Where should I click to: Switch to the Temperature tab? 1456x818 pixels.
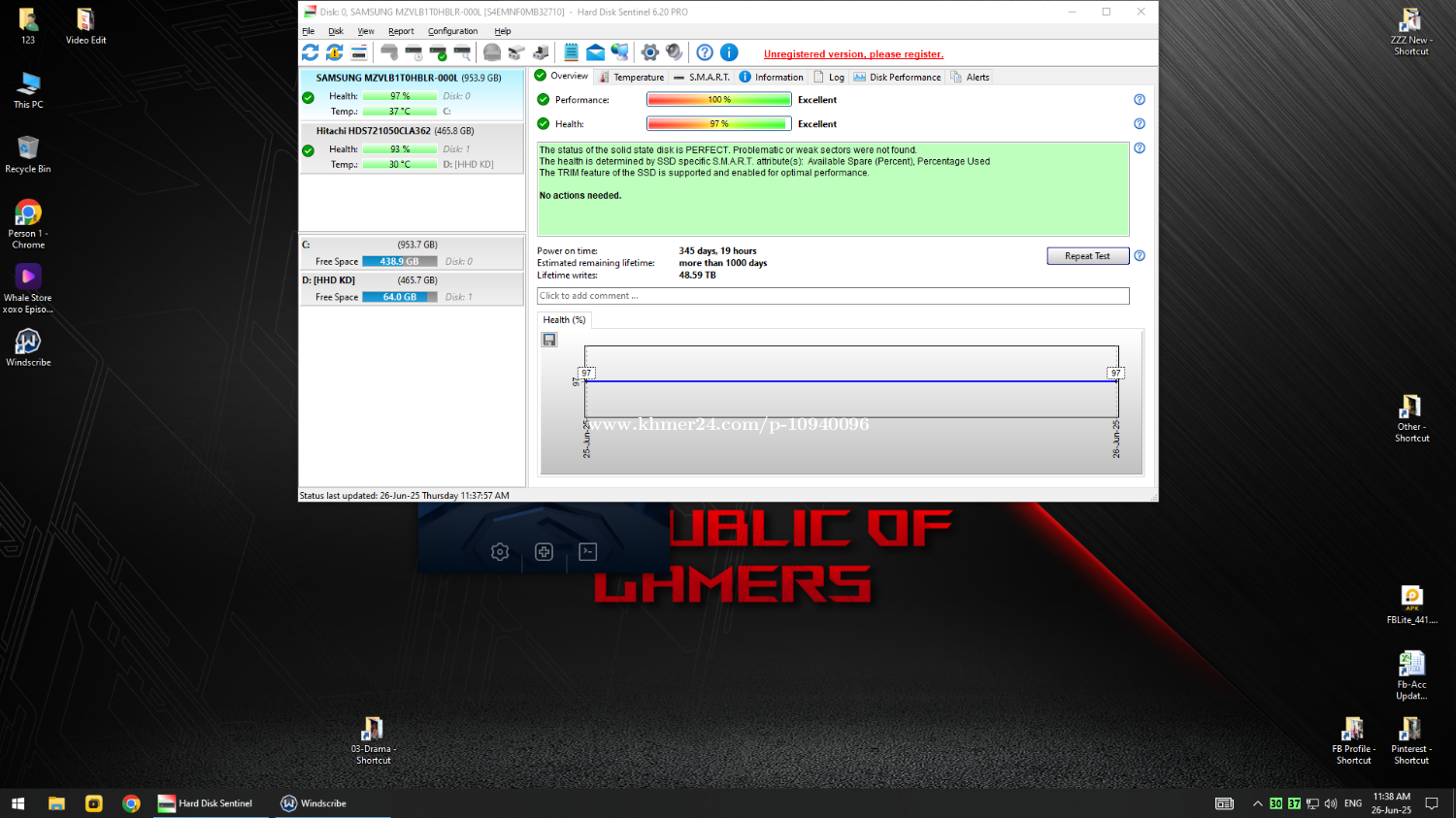coord(631,77)
